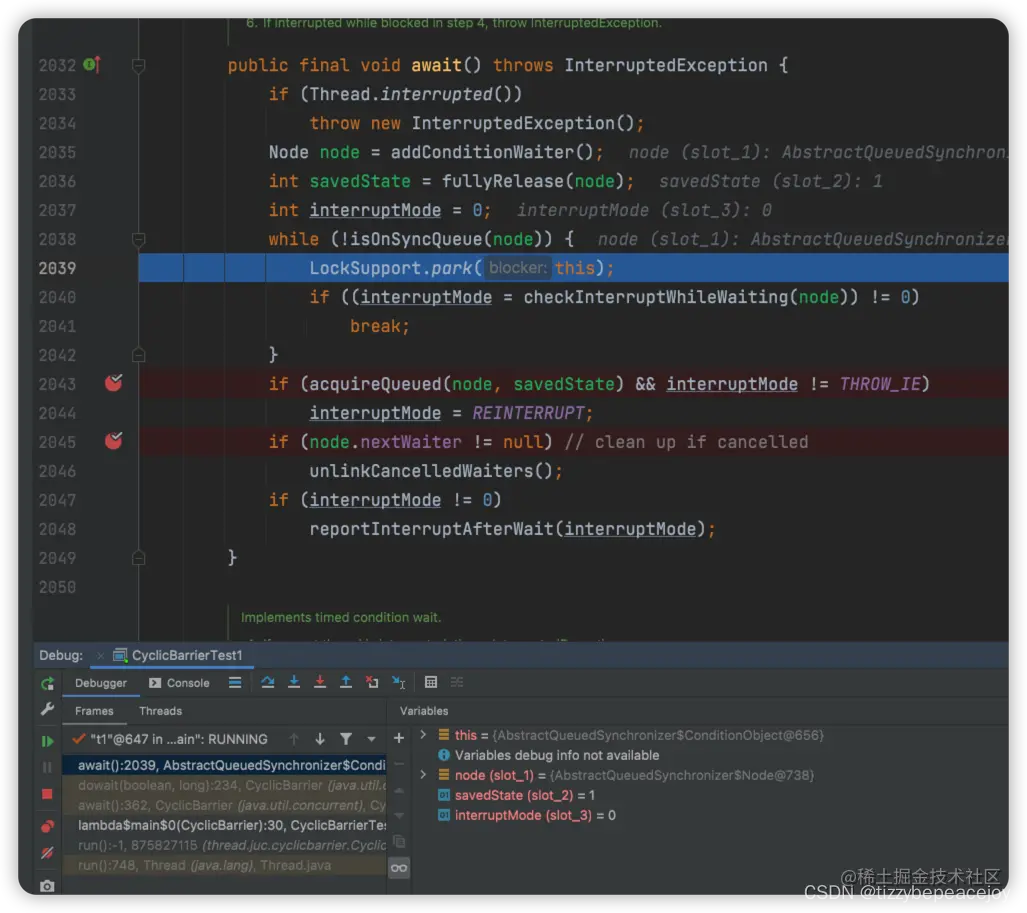Open frames filter options dropdown arrow

[x=371, y=739]
